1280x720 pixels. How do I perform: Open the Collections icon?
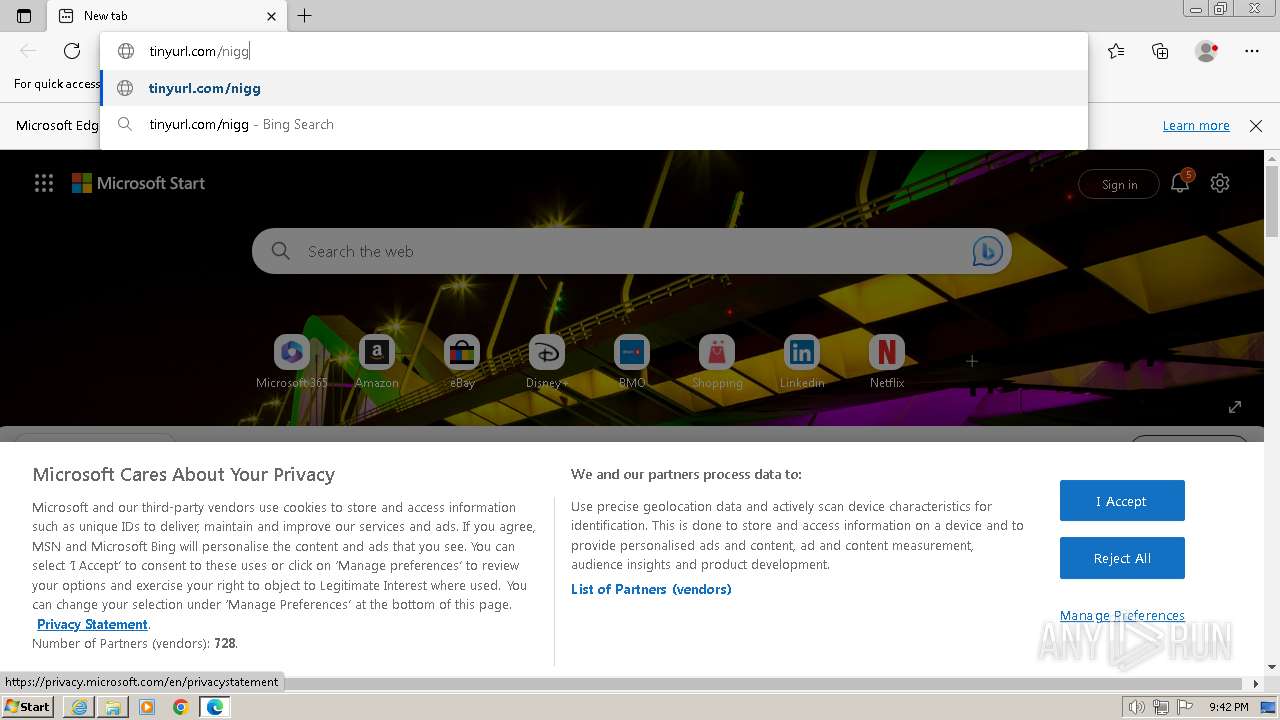1160,51
